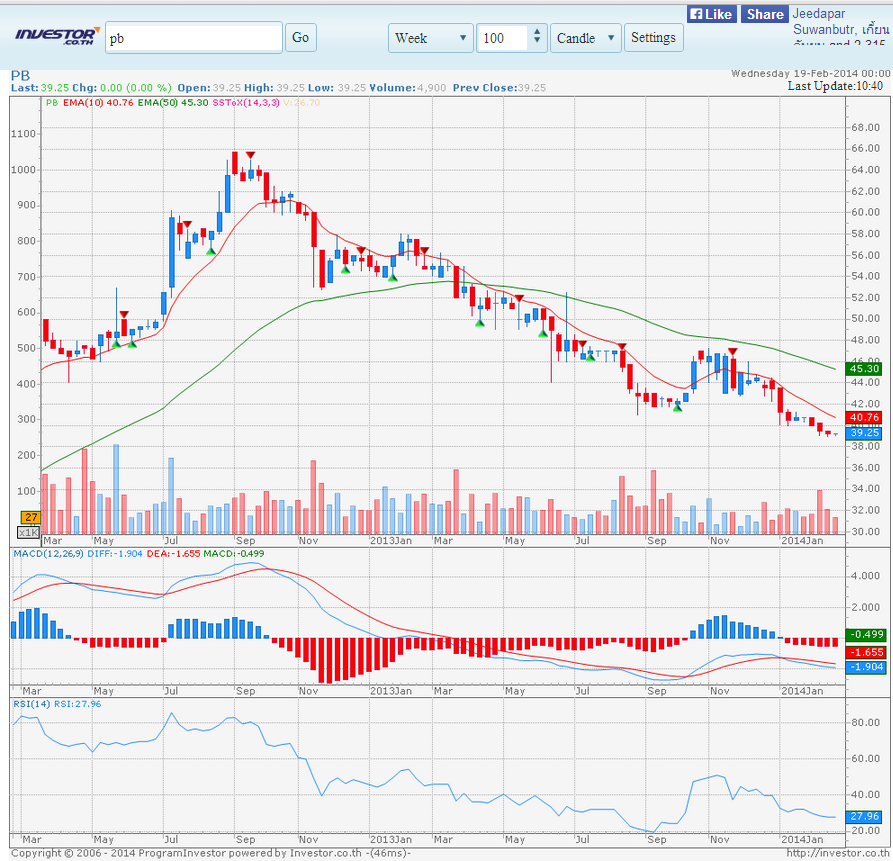
Task: Click the blue 39.25 last price tag
Action: (x=865, y=433)
